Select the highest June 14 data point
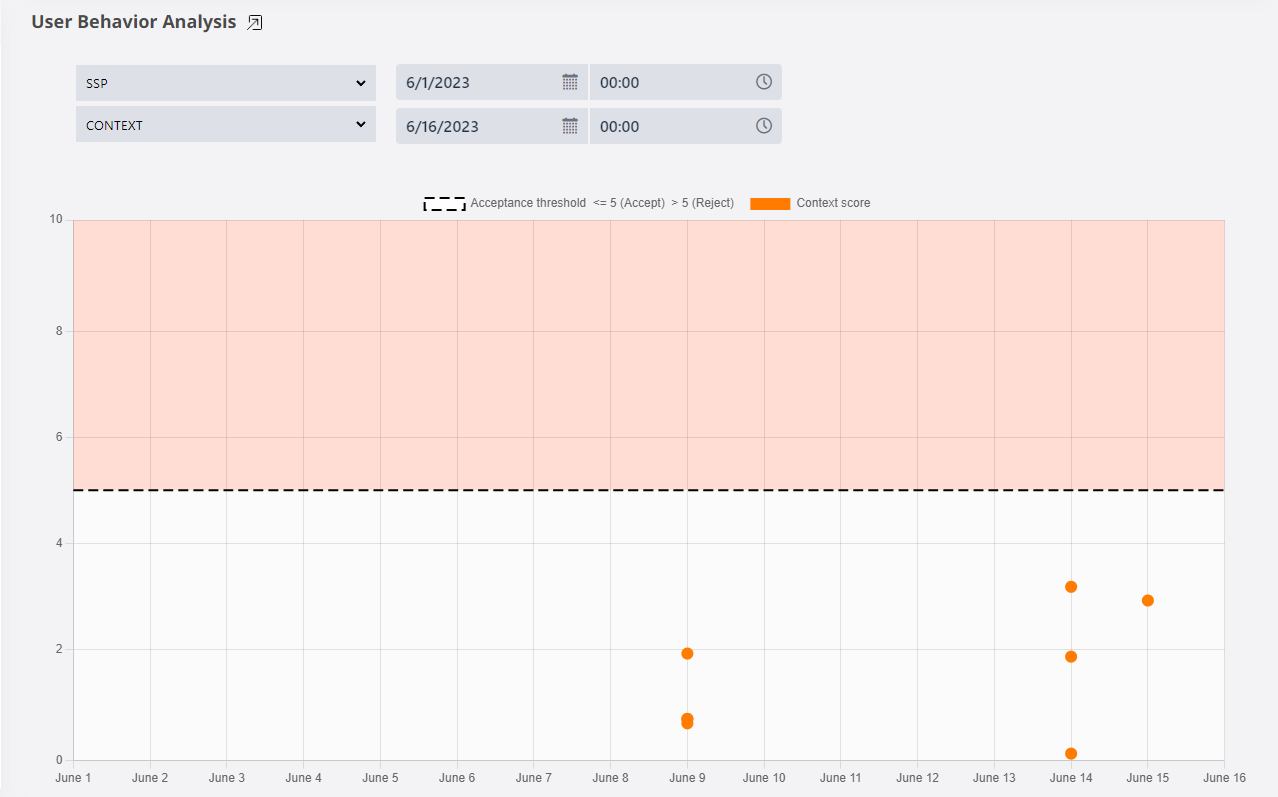The height and width of the screenshot is (797, 1278). [1071, 587]
